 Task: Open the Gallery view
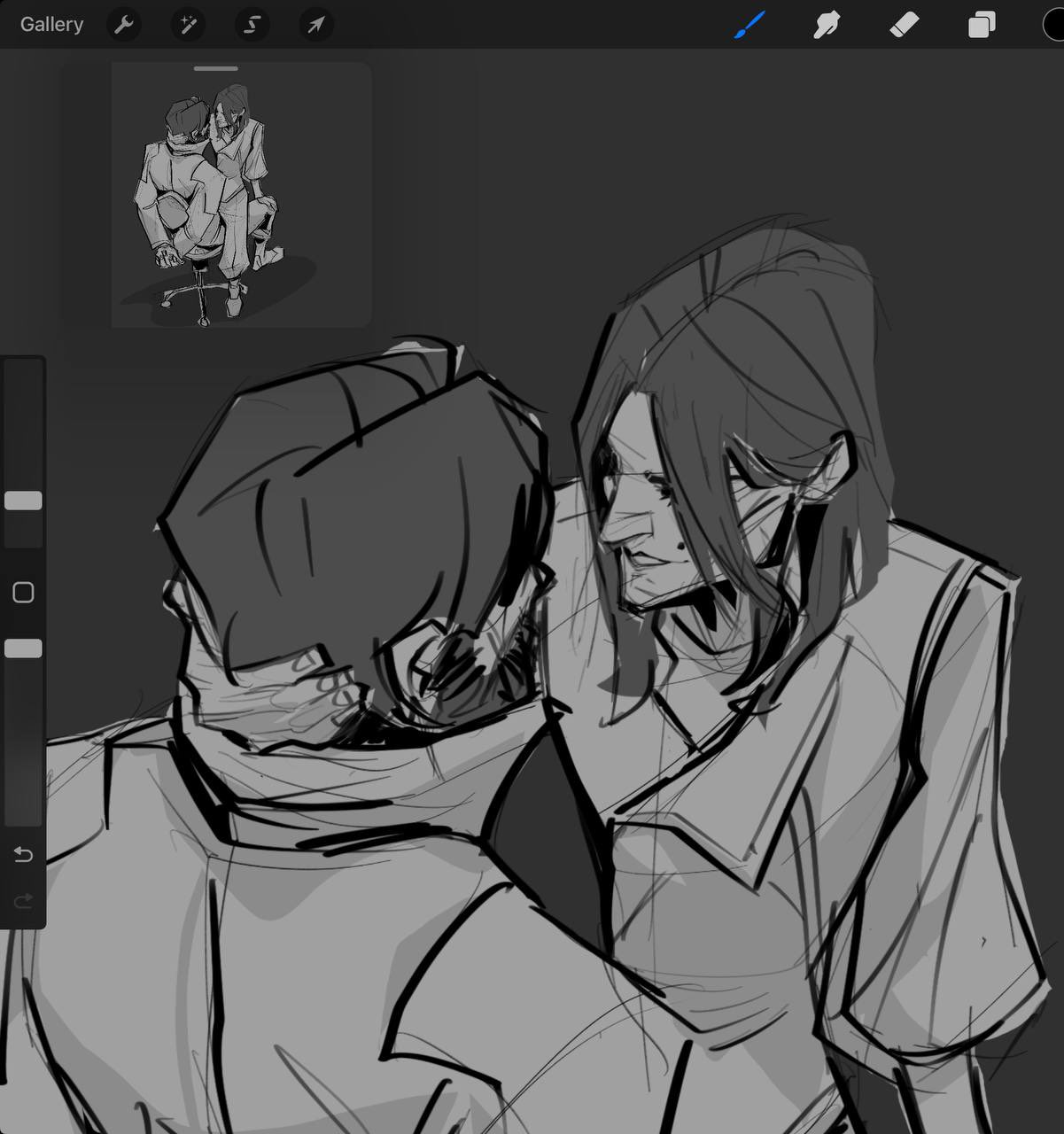click(x=51, y=24)
